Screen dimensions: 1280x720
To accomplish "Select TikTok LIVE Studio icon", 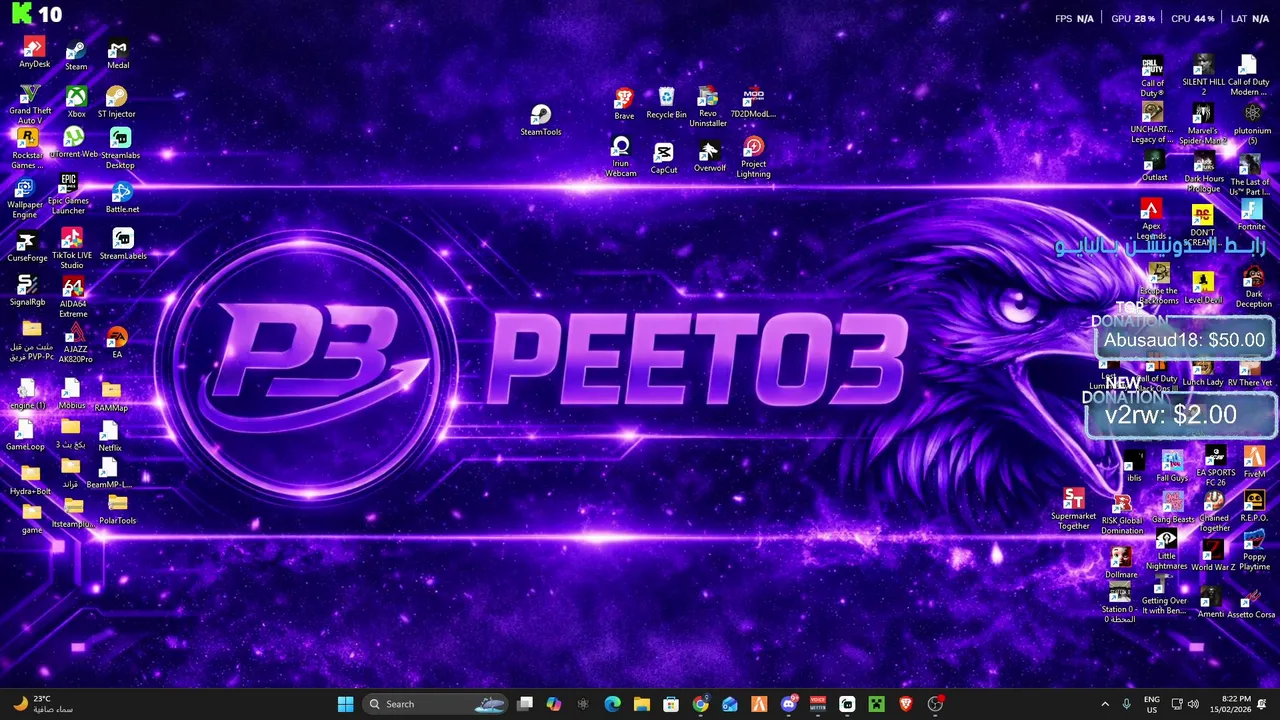I will point(71,248).
